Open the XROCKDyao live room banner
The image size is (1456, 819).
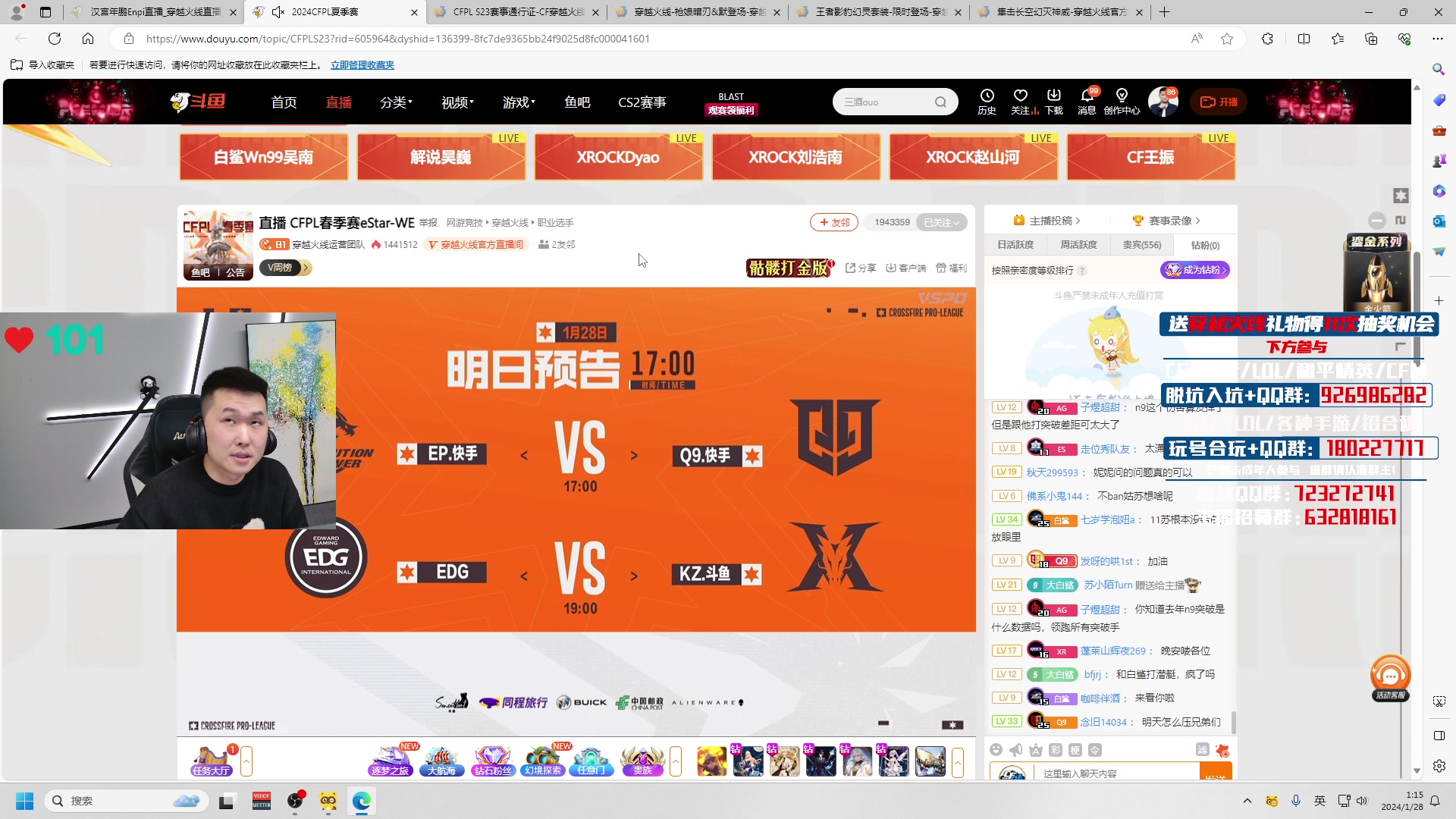(618, 157)
